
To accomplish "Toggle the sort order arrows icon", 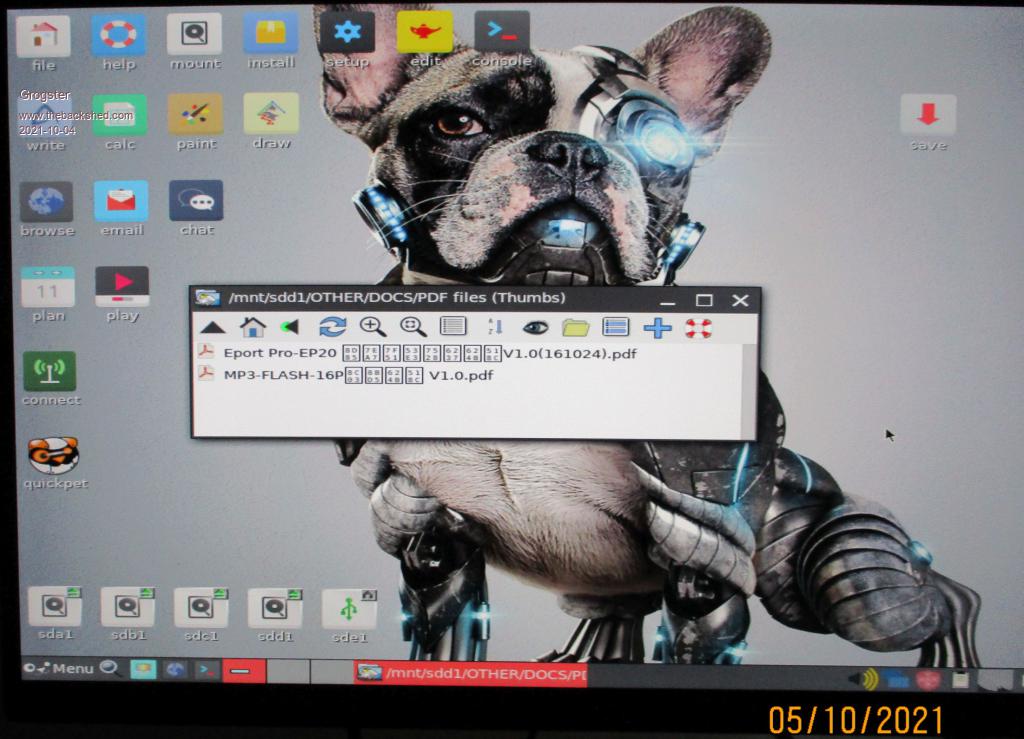I will pos(494,327).
